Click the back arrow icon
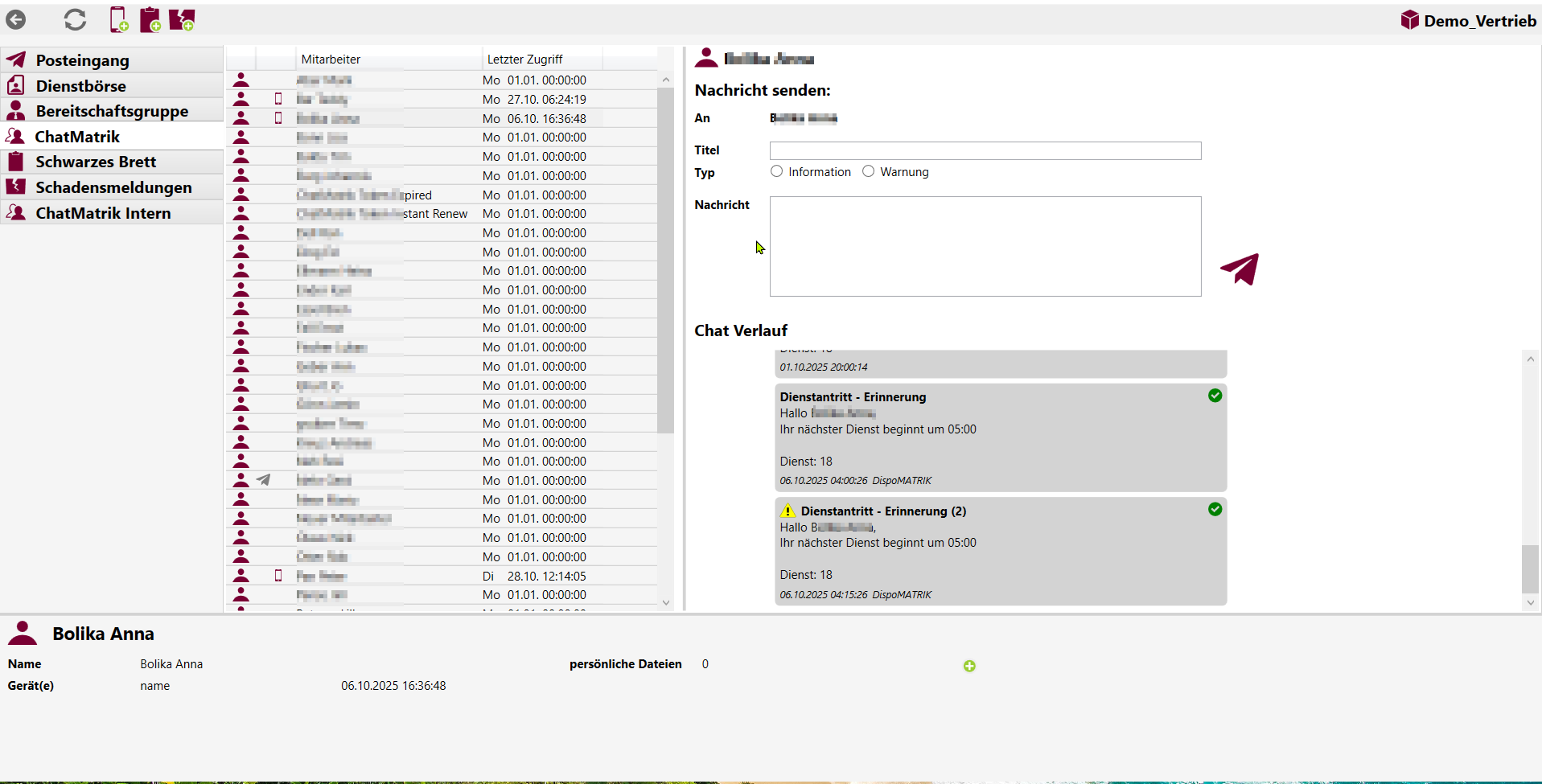The height and width of the screenshot is (784, 1542). (16, 19)
